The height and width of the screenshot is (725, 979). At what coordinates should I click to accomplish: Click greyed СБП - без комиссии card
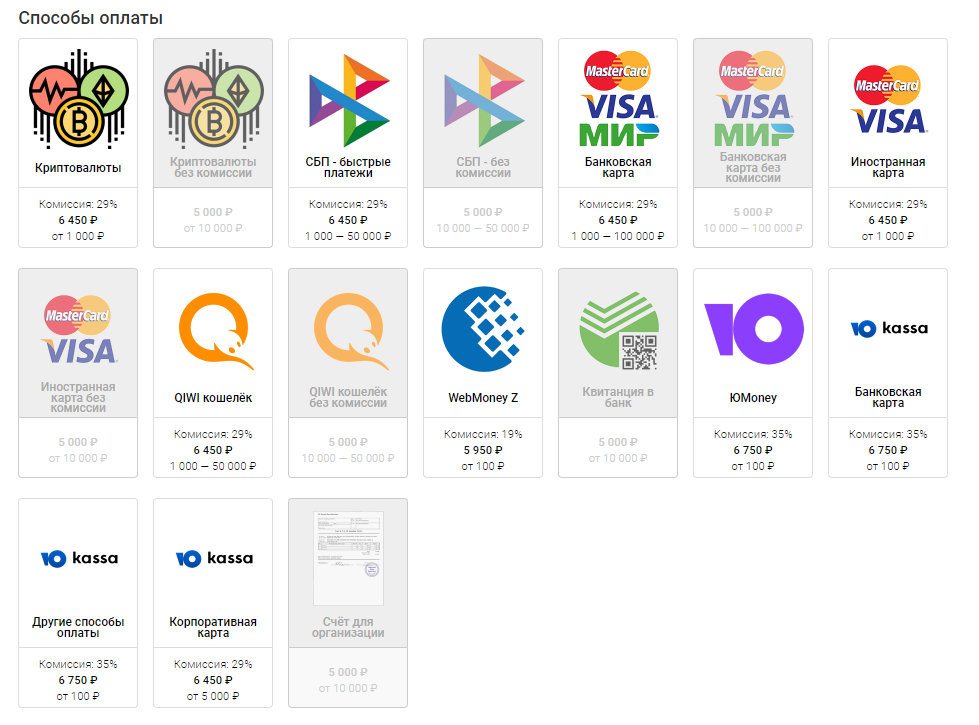[483, 143]
